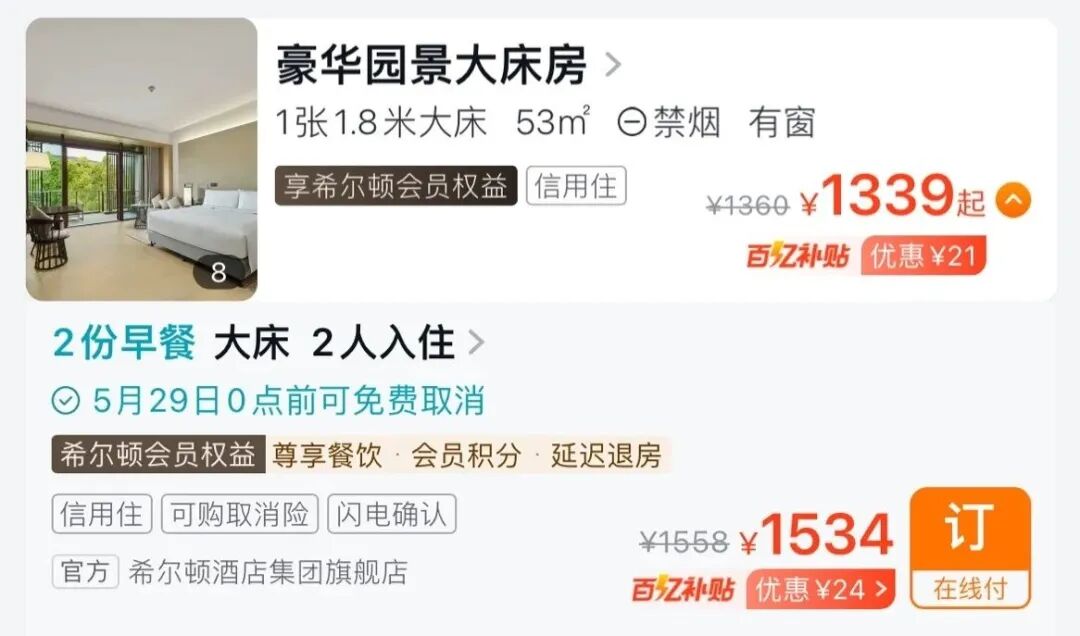1080x636 pixels.
Task: Tap the ¥1534 price text
Action: 817,535
